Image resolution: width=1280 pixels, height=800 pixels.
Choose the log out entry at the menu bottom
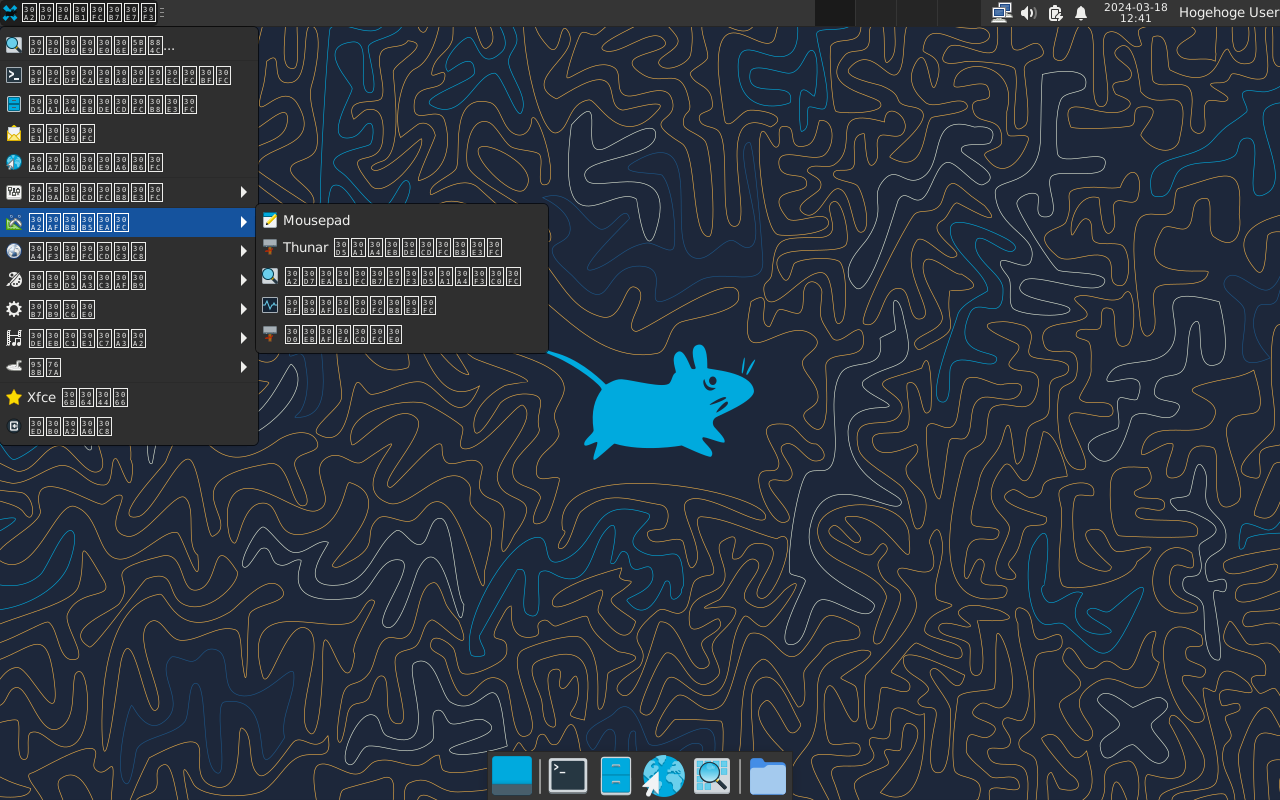(x=129, y=426)
